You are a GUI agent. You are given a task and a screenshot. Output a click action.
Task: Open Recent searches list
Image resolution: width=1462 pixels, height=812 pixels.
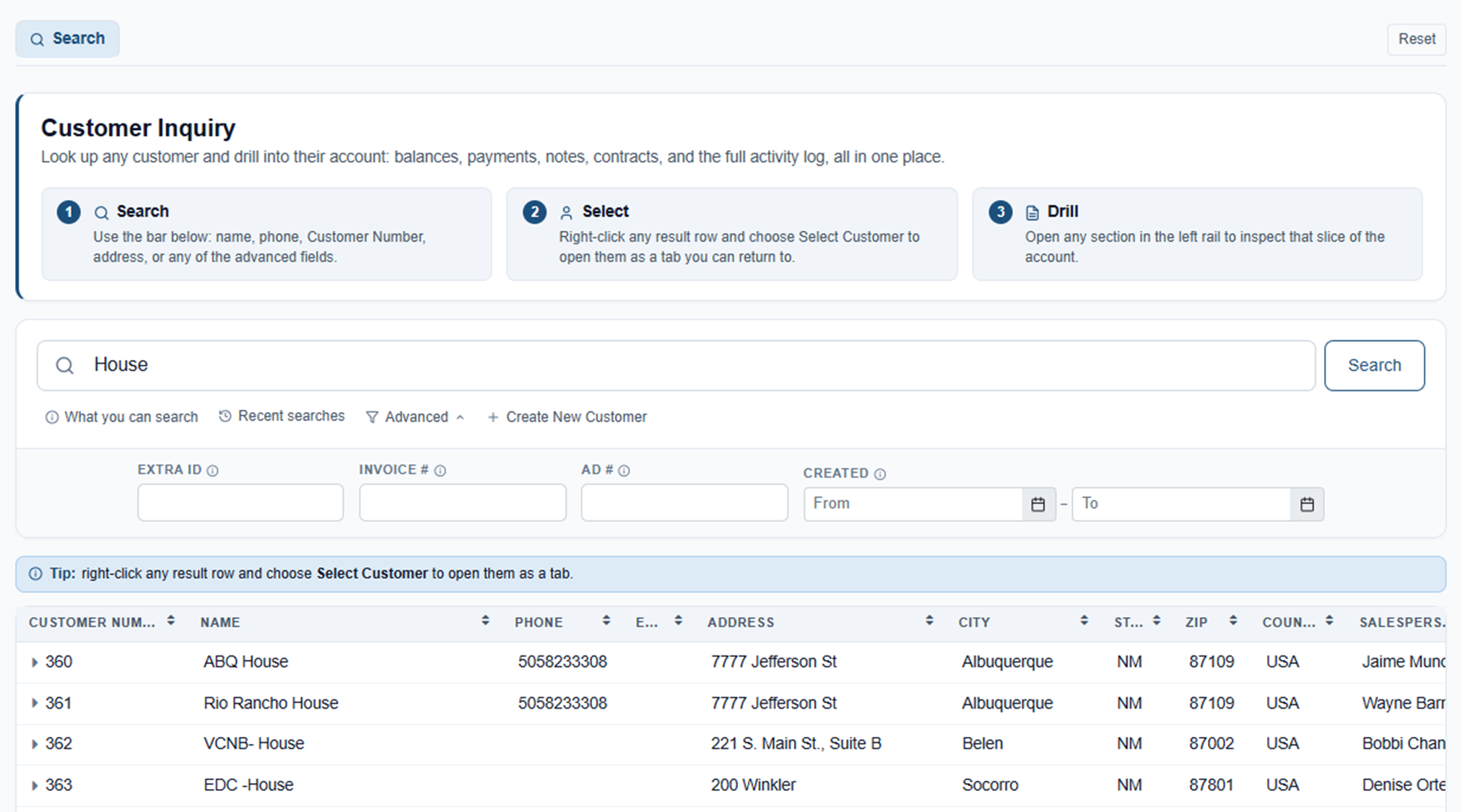pos(282,416)
